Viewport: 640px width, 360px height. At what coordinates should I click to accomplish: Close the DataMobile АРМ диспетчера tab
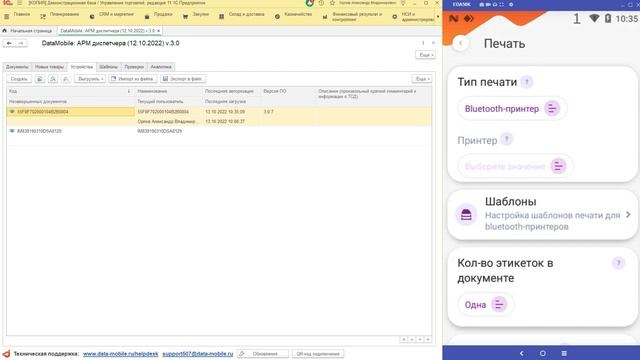point(158,31)
